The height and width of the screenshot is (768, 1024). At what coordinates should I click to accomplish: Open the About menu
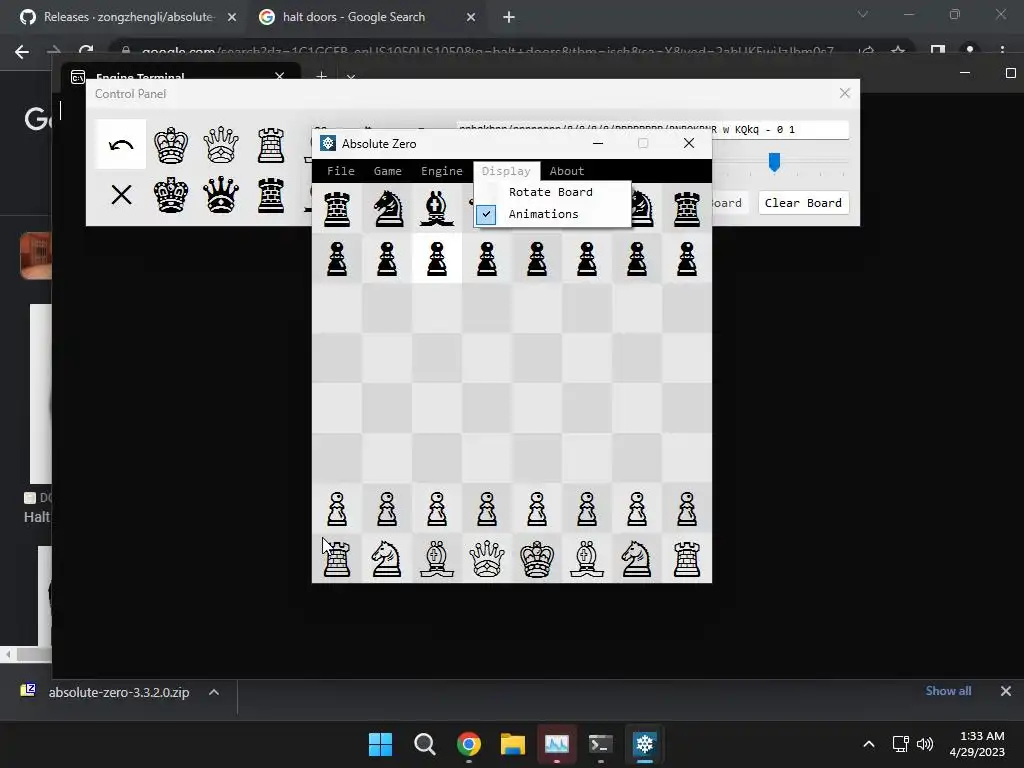click(x=566, y=171)
